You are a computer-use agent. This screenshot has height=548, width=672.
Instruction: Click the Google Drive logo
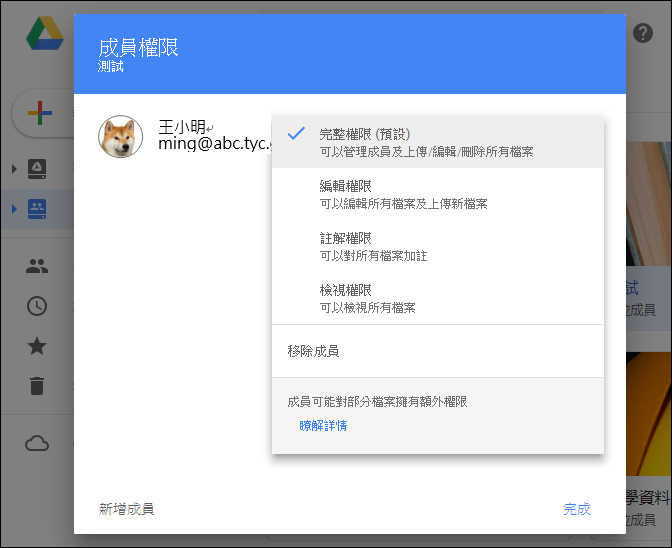click(x=45, y=33)
